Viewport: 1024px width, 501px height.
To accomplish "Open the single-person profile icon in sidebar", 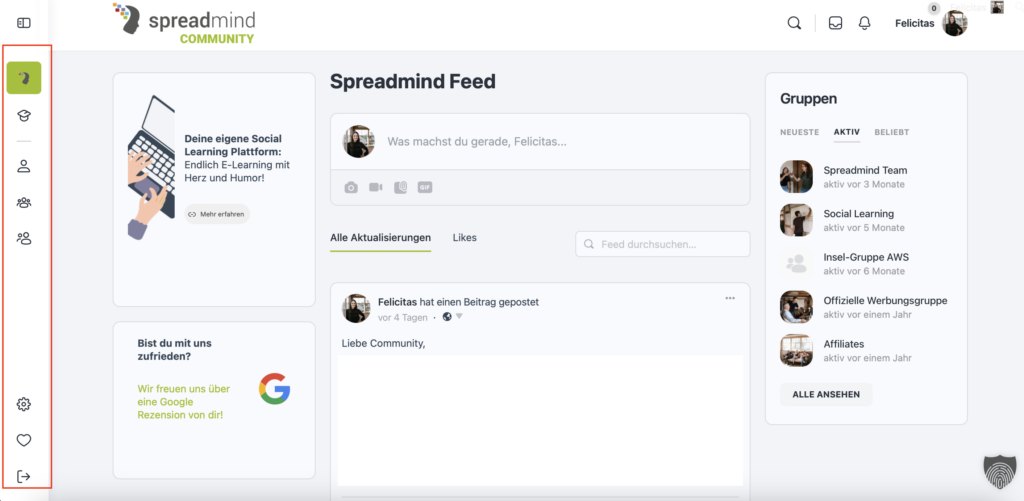I will [x=24, y=166].
